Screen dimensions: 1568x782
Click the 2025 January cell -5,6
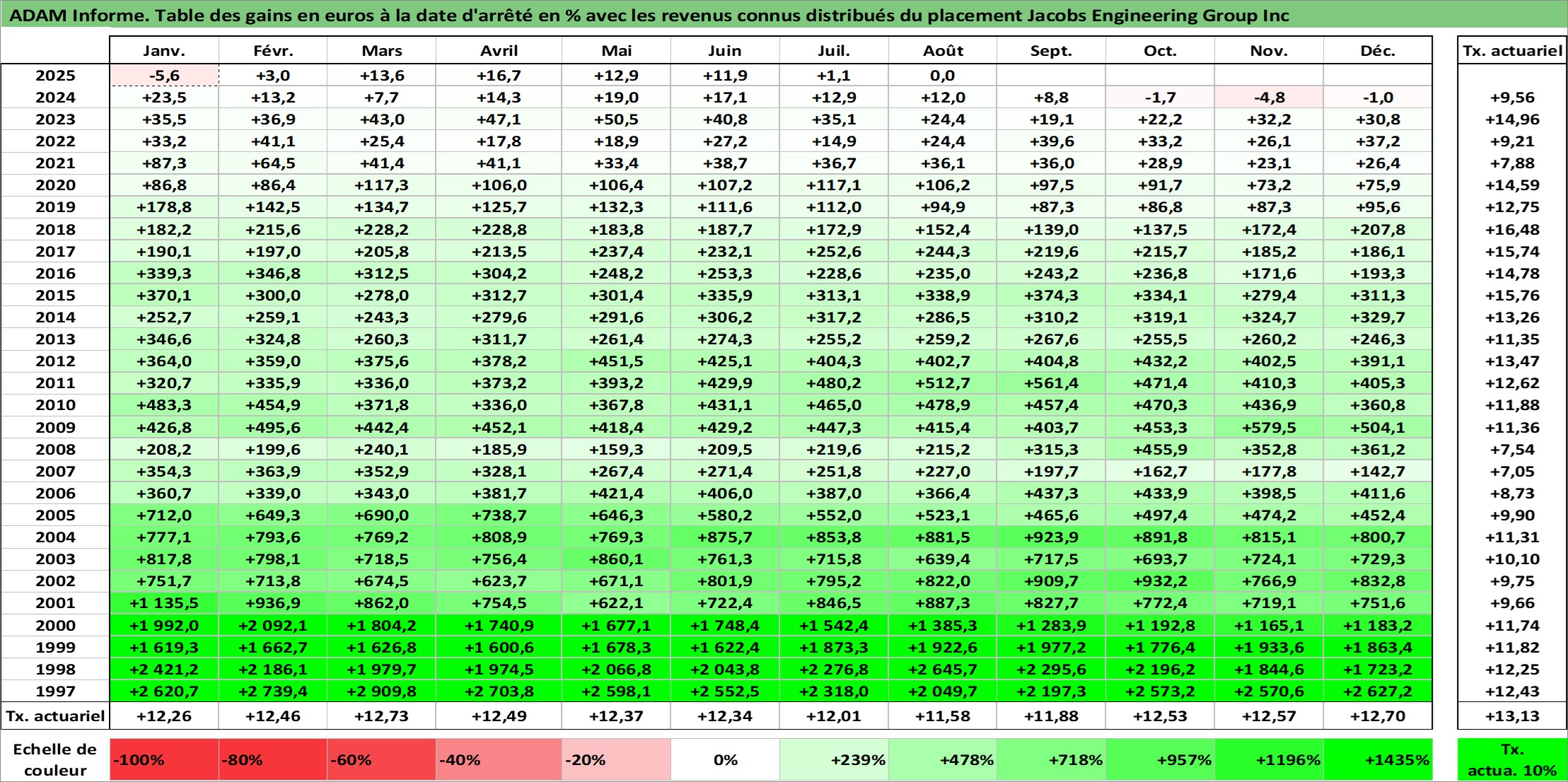tap(164, 75)
